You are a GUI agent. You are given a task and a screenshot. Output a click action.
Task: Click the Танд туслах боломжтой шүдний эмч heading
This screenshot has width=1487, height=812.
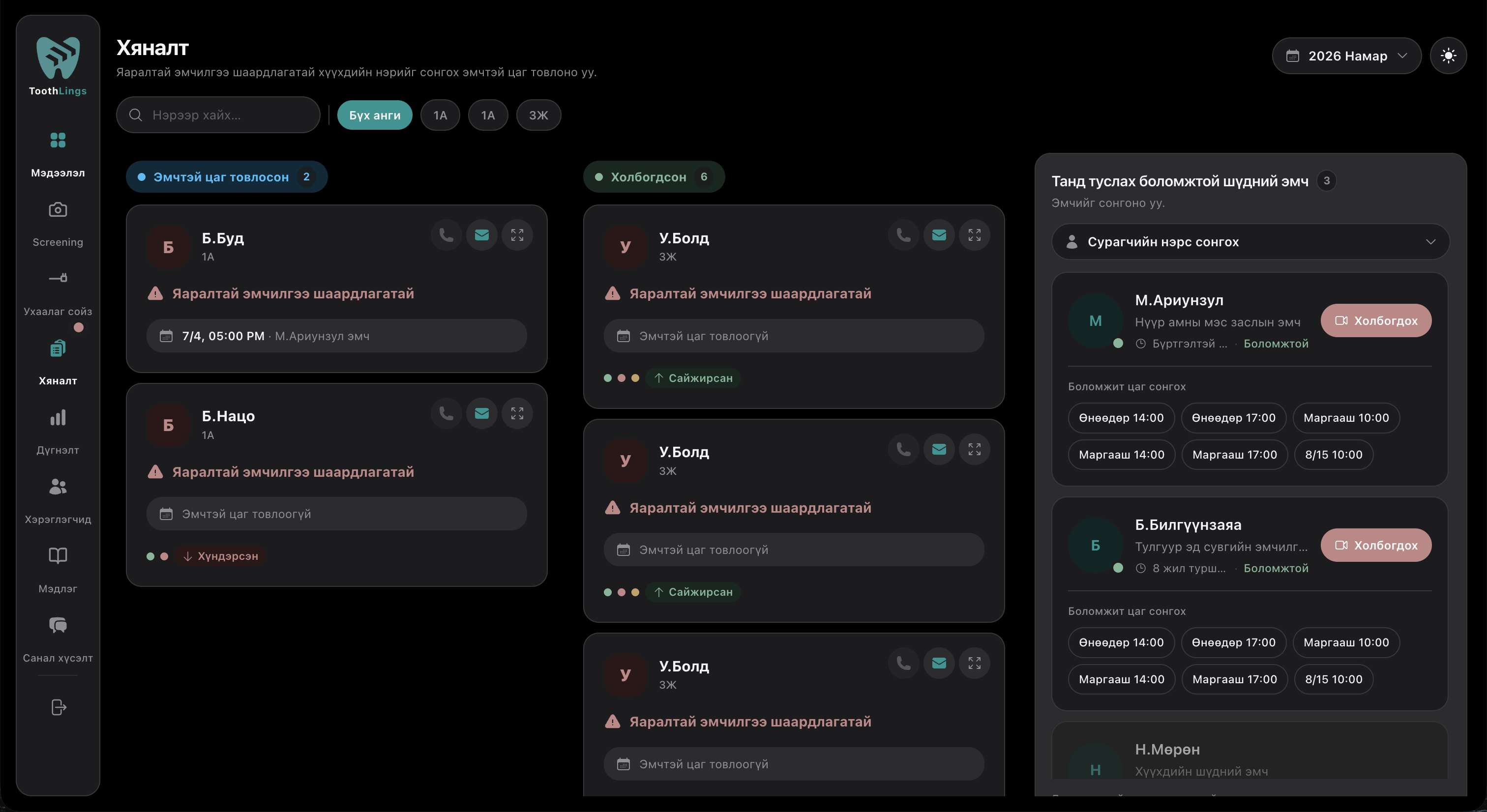pyautogui.click(x=1180, y=181)
